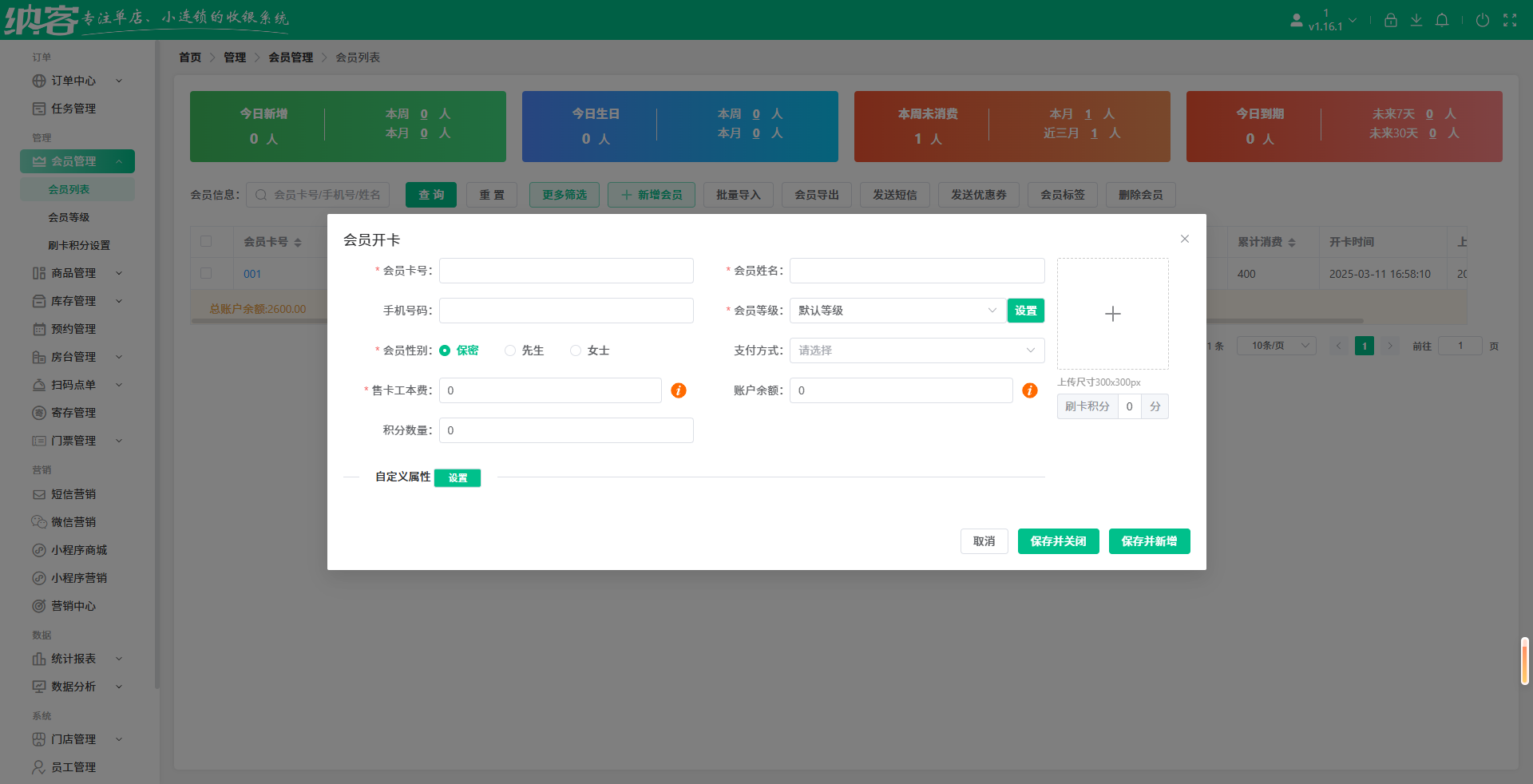Open the notifications bell icon
The image size is (1533, 784).
1442,20
